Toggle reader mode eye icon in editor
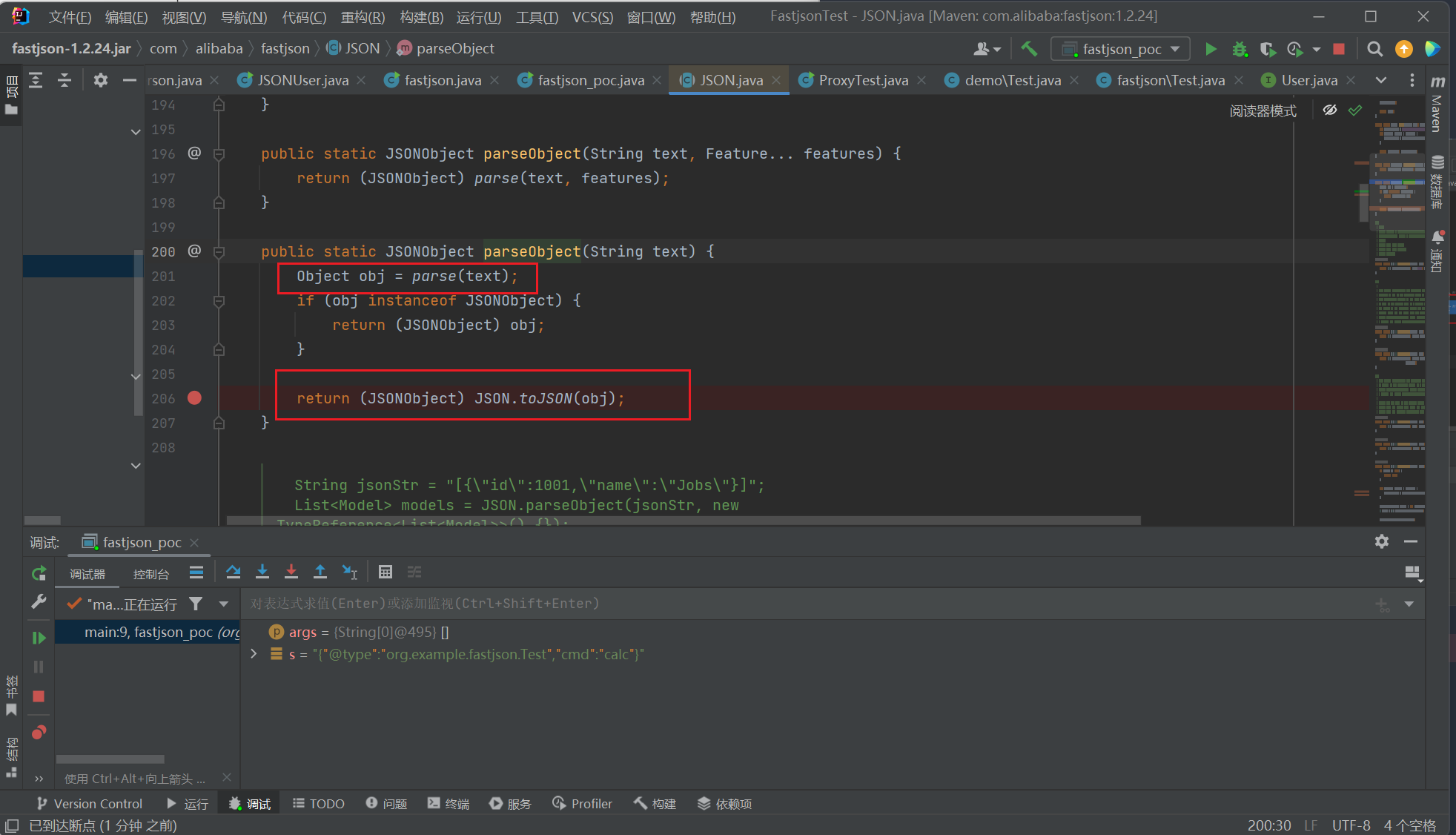1456x835 pixels. pos(1330,110)
